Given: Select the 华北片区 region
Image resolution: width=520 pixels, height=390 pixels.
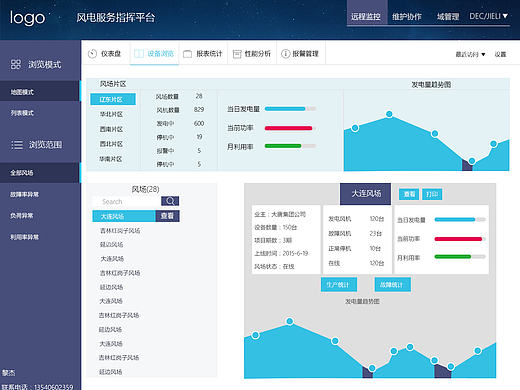Looking at the screenshot, I should click(111, 114).
